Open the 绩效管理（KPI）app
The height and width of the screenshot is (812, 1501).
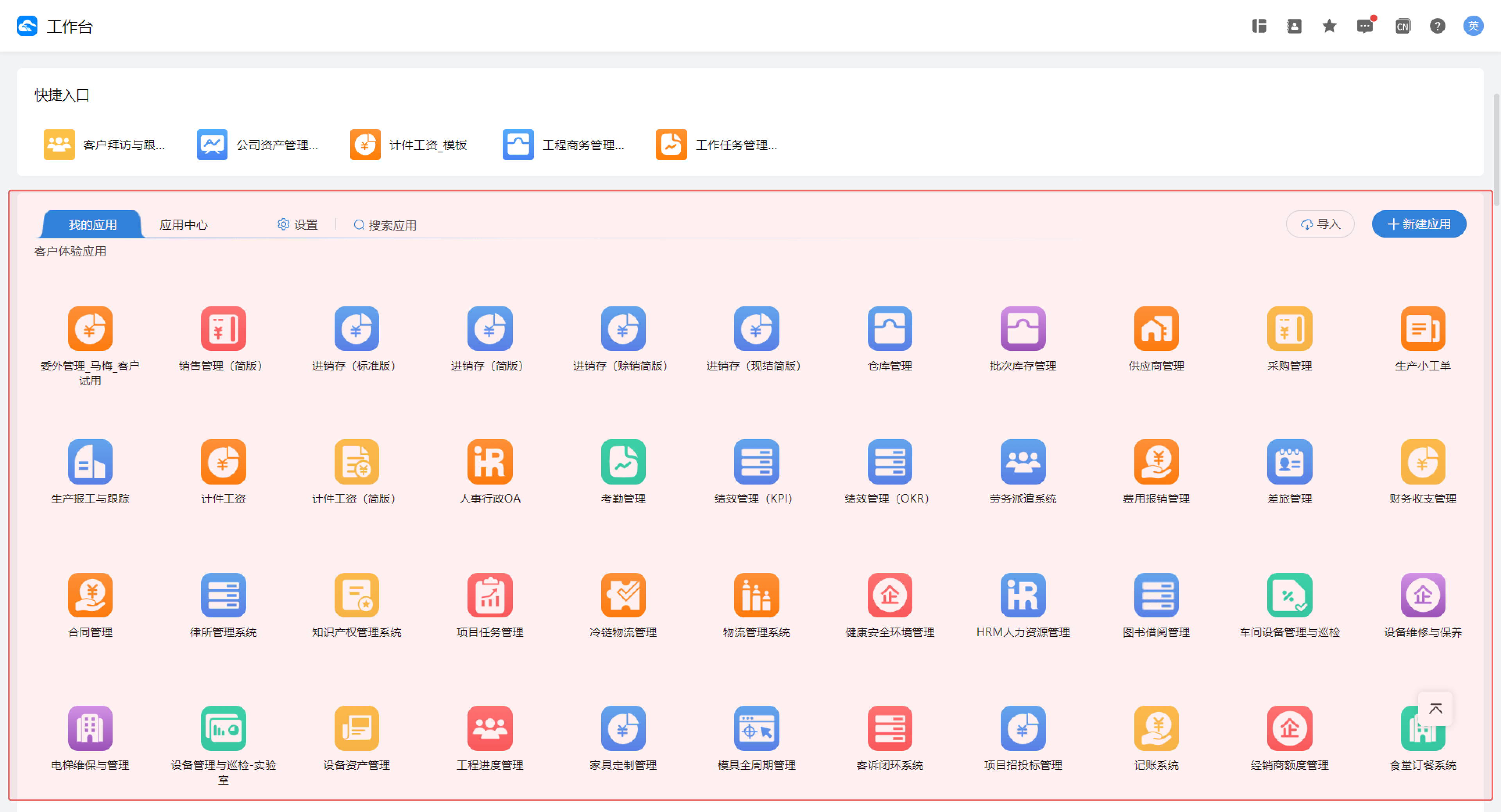pos(756,462)
